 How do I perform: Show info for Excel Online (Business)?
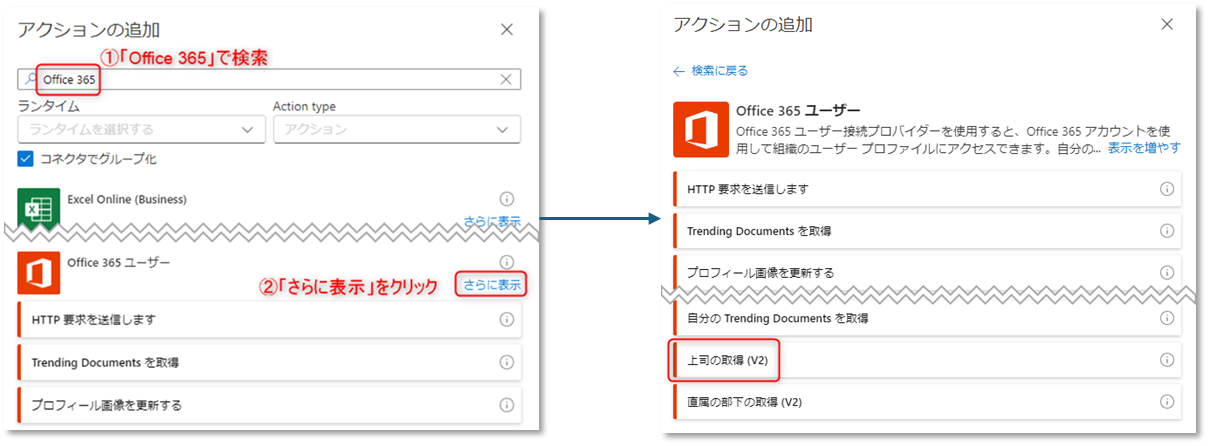506,199
